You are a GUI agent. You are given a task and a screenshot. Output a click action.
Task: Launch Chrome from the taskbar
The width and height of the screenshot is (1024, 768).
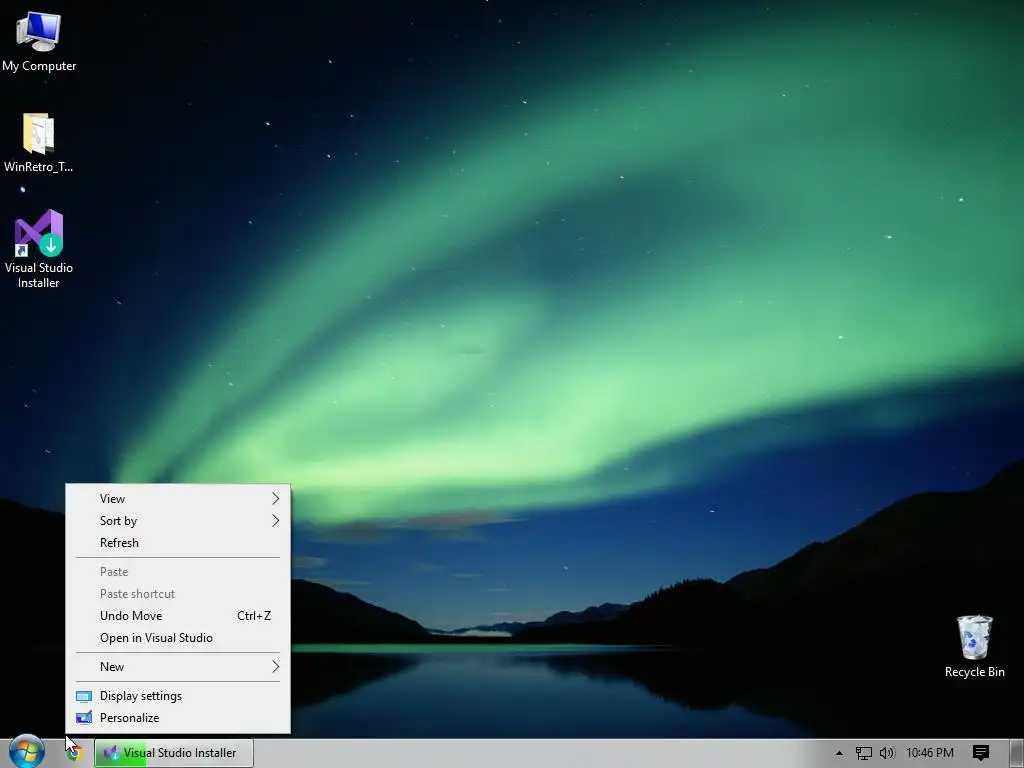click(74, 753)
